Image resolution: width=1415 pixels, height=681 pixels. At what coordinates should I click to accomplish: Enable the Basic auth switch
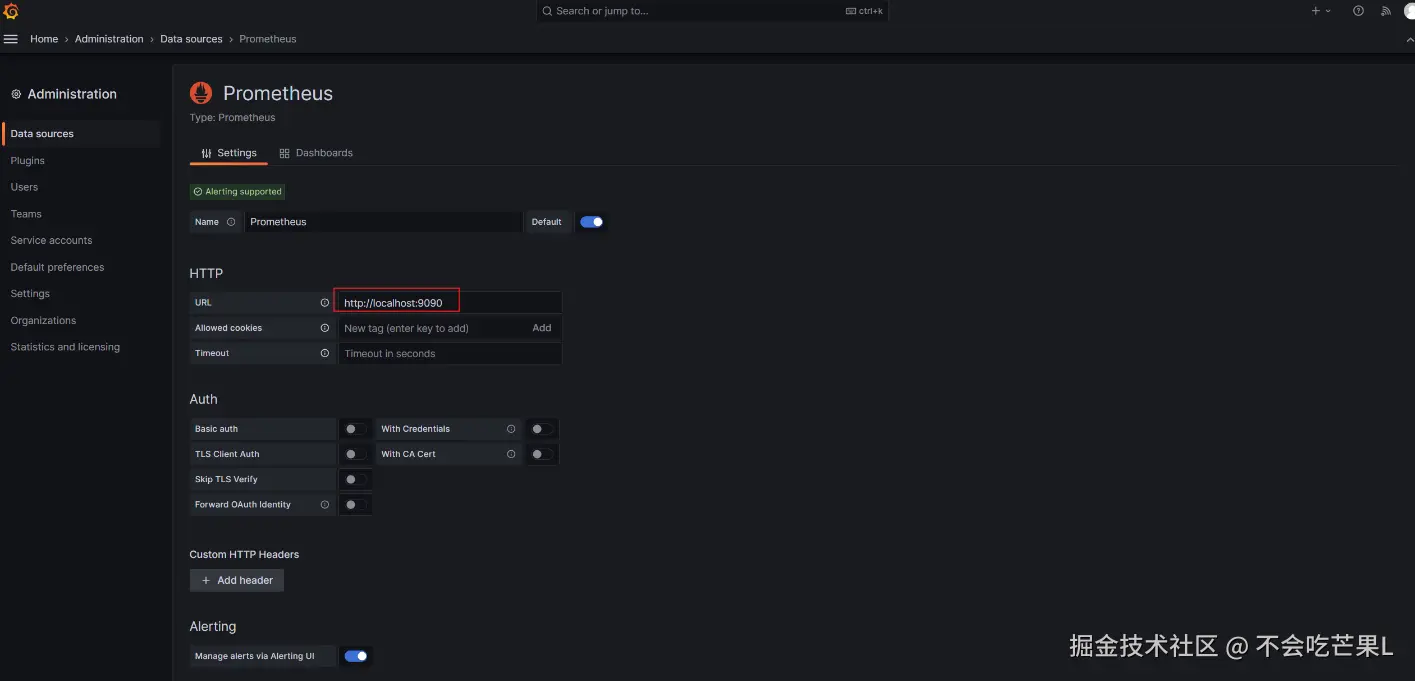355,429
